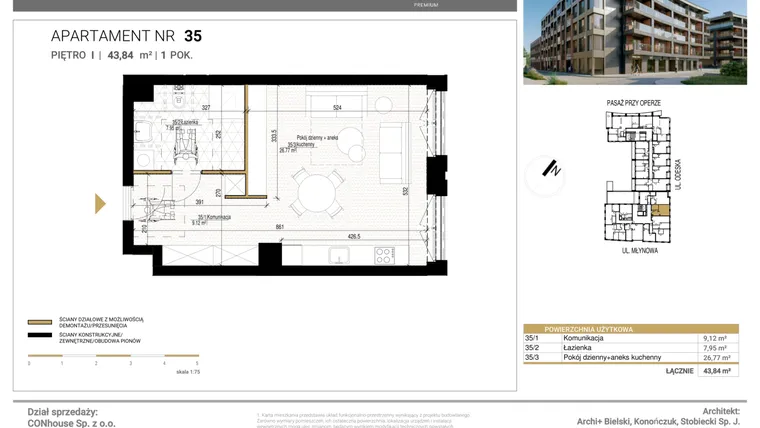Click the '9,12 m²' table value
Screen dimensions: 760x428
[715, 339]
